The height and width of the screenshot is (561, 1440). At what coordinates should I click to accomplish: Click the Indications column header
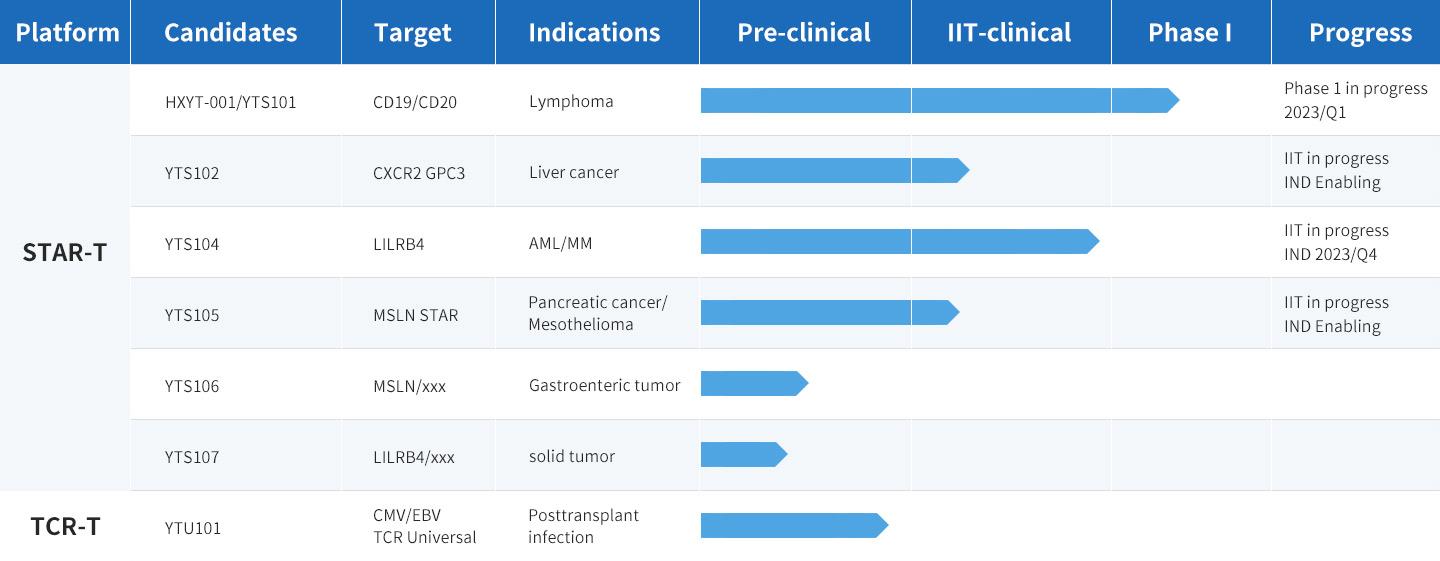click(594, 32)
